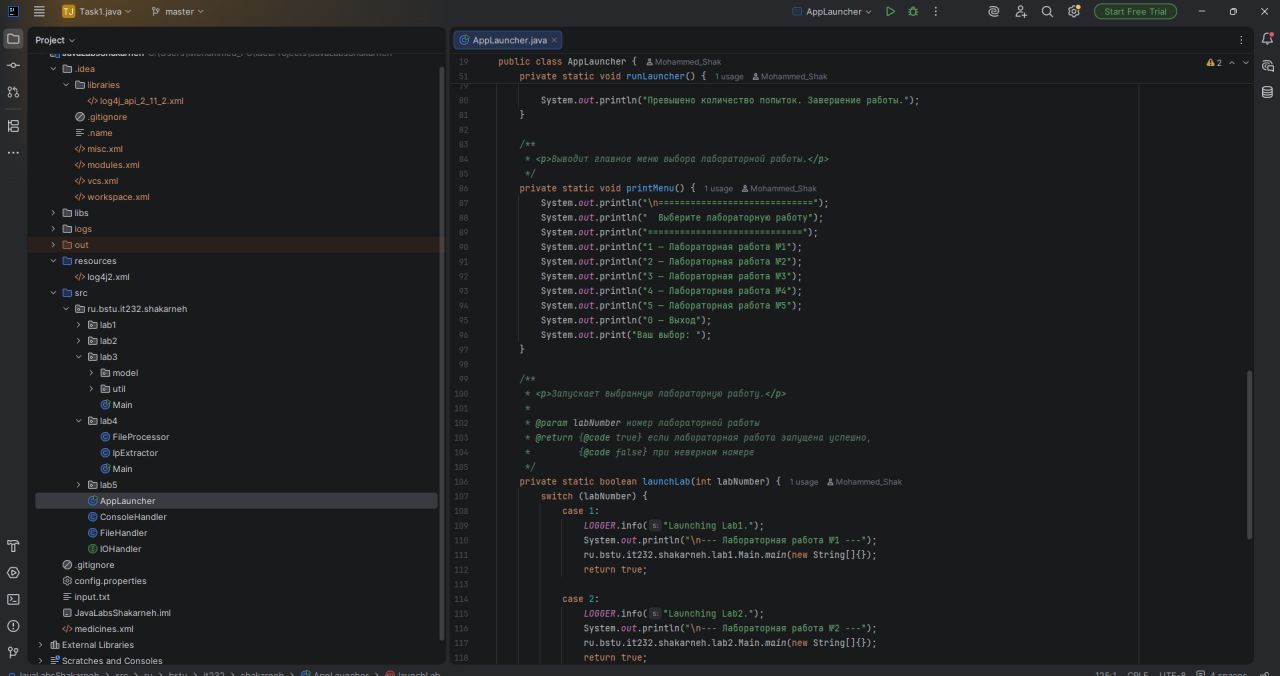Screen dimensions: 1280x676
Task: Expand External Libraries node
Action: [x=41, y=645]
